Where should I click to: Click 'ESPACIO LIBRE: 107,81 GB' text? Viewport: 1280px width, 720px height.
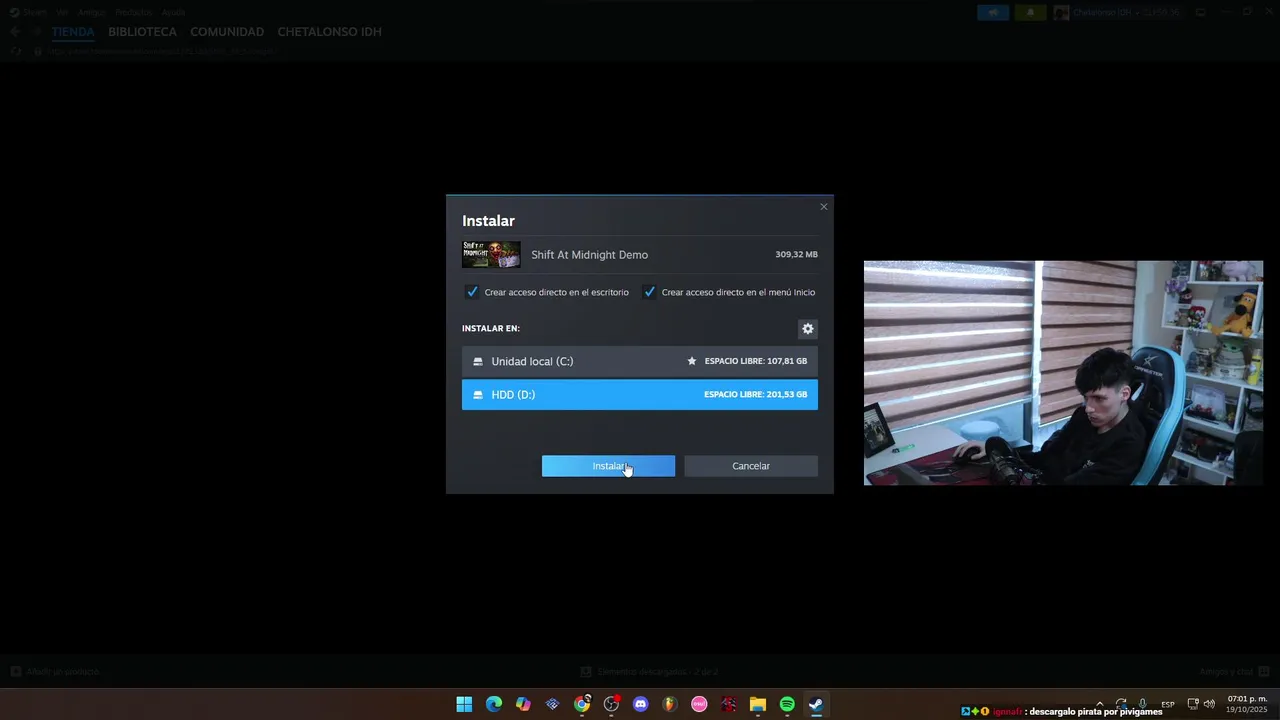(755, 361)
